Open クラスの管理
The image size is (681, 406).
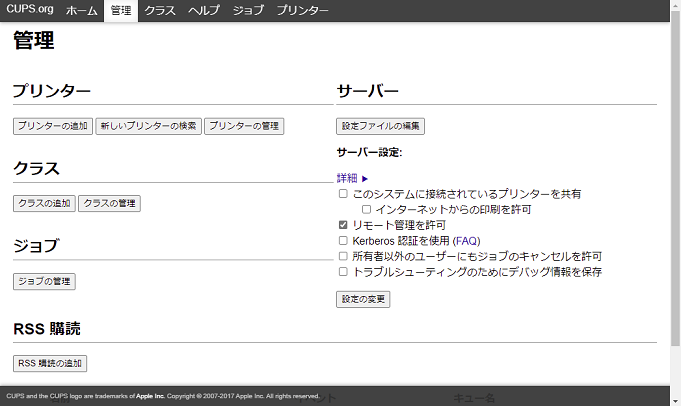coord(109,204)
